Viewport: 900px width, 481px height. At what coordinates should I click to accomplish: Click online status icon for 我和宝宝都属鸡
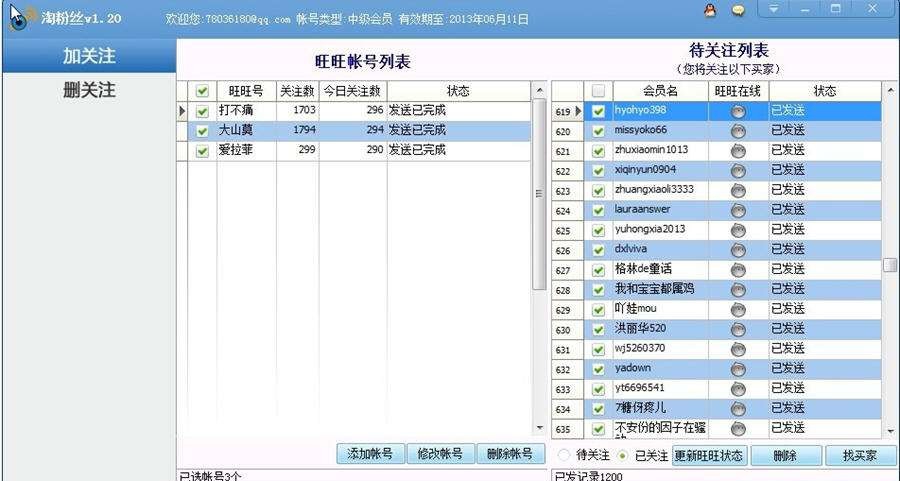point(738,290)
